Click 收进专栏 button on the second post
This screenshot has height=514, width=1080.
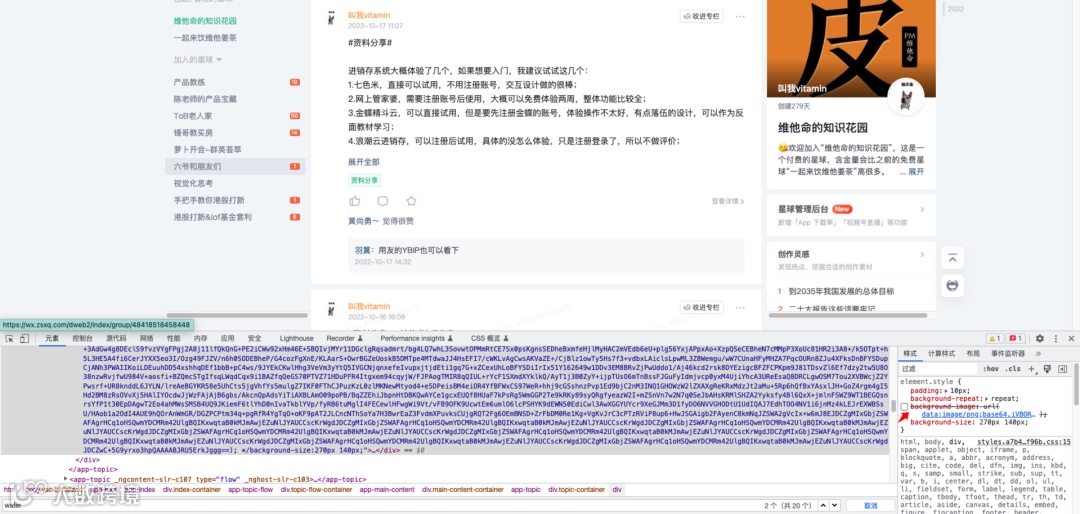(x=702, y=307)
